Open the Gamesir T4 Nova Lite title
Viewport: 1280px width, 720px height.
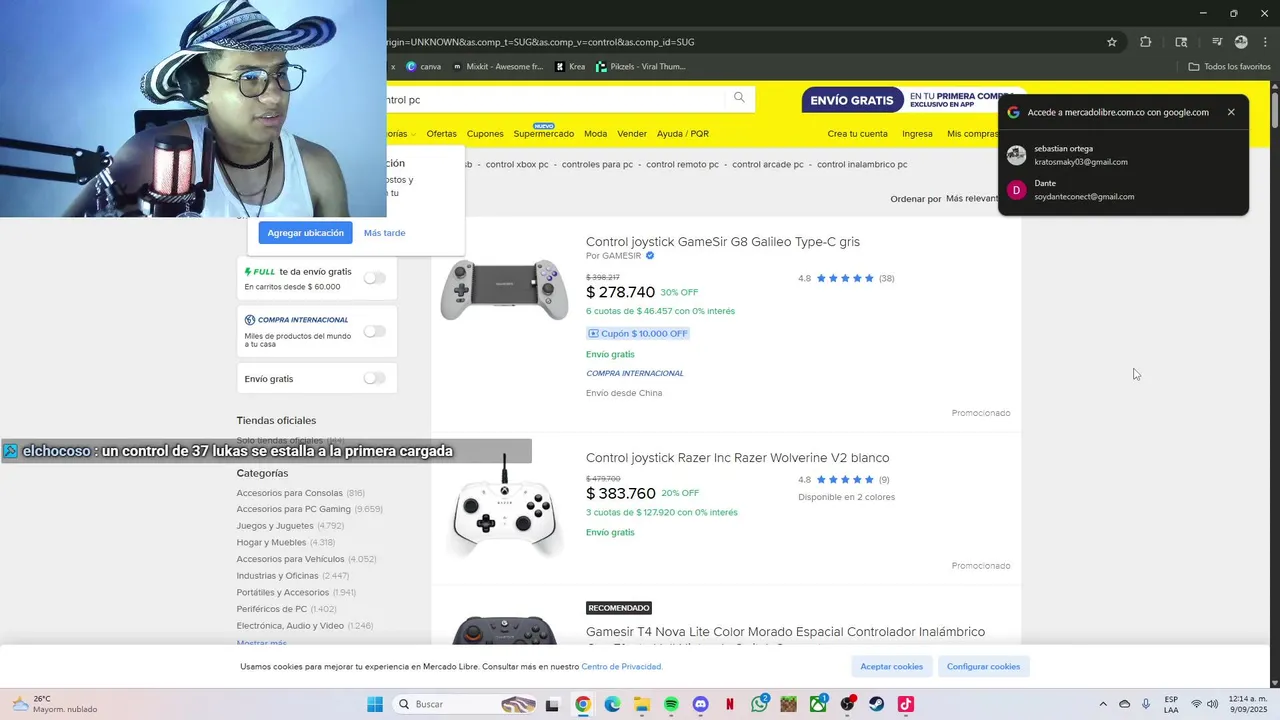pos(785,632)
